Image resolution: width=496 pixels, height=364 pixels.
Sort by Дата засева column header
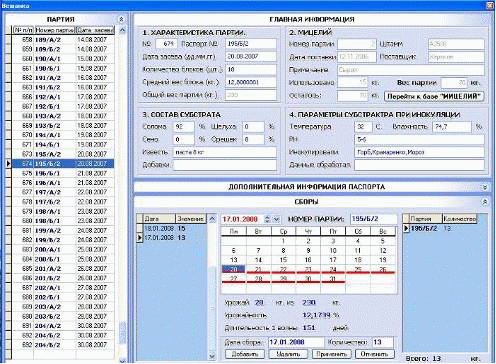95,30
